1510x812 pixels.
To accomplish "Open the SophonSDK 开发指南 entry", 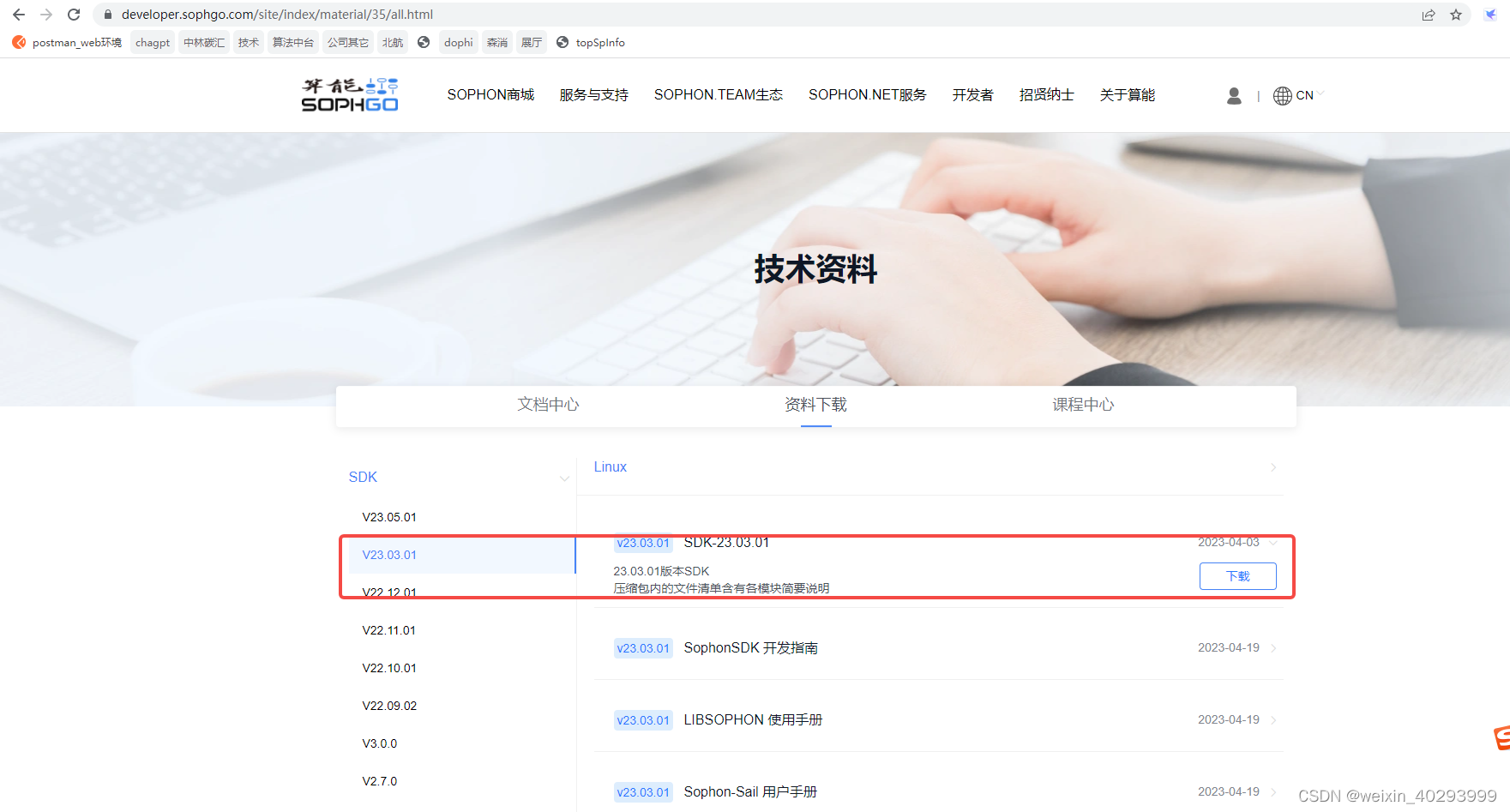I will coord(750,647).
